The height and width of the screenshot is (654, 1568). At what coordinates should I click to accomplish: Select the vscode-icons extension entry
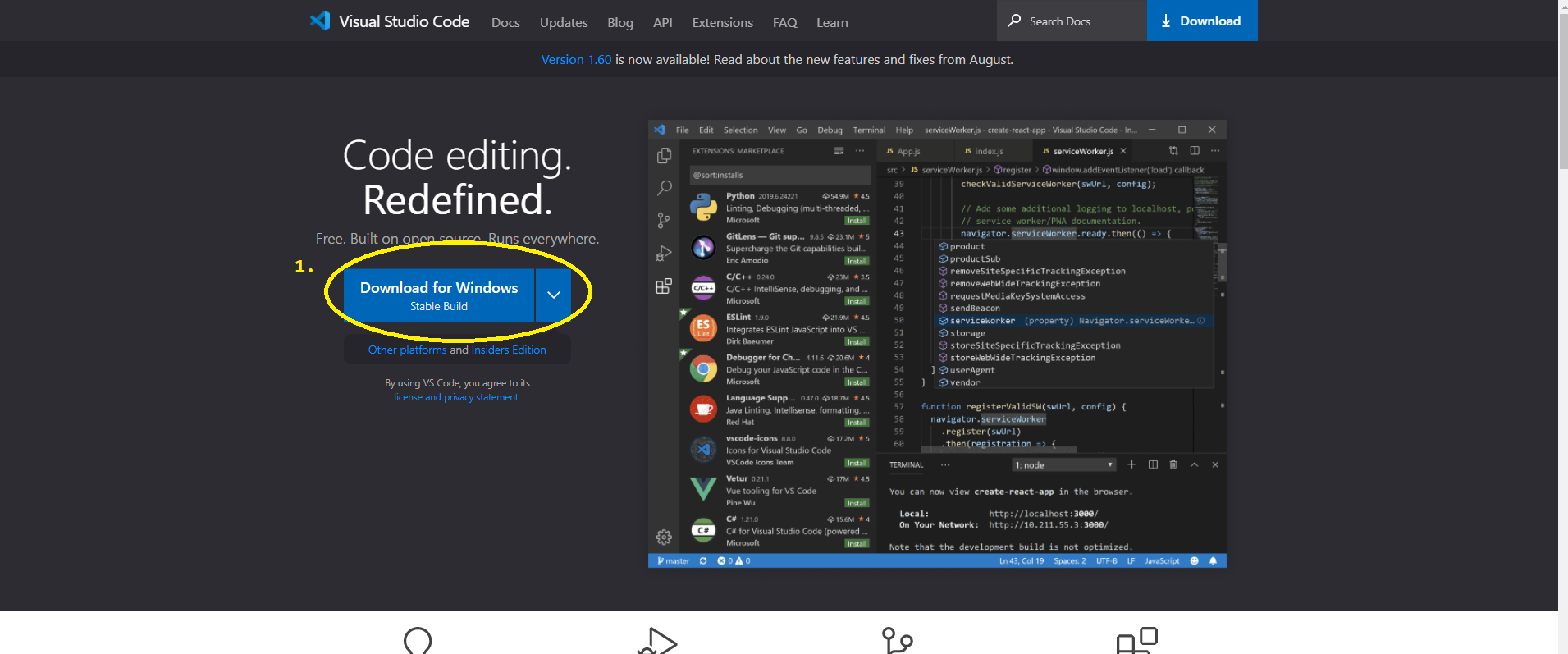coord(779,450)
